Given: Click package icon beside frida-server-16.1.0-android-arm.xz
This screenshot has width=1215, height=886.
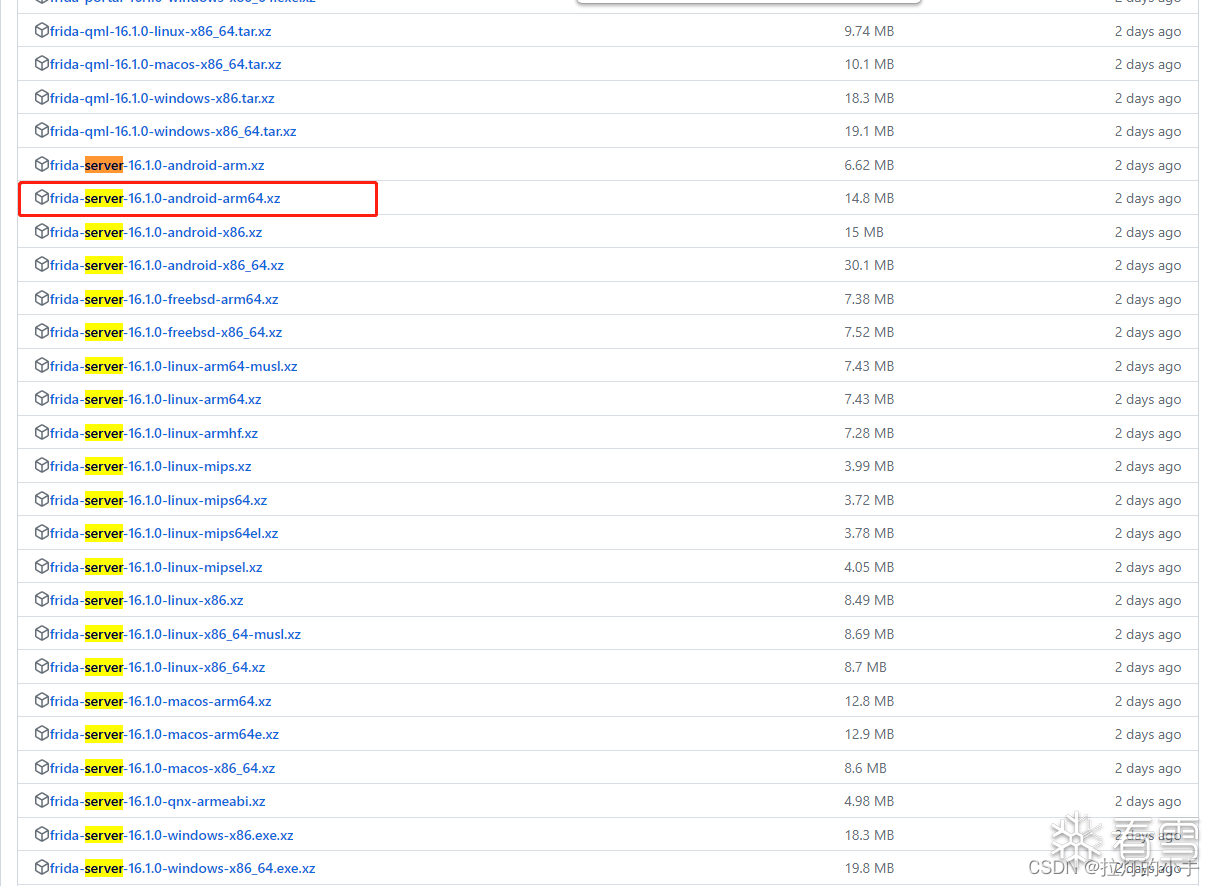Looking at the screenshot, I should pyautogui.click(x=42, y=165).
